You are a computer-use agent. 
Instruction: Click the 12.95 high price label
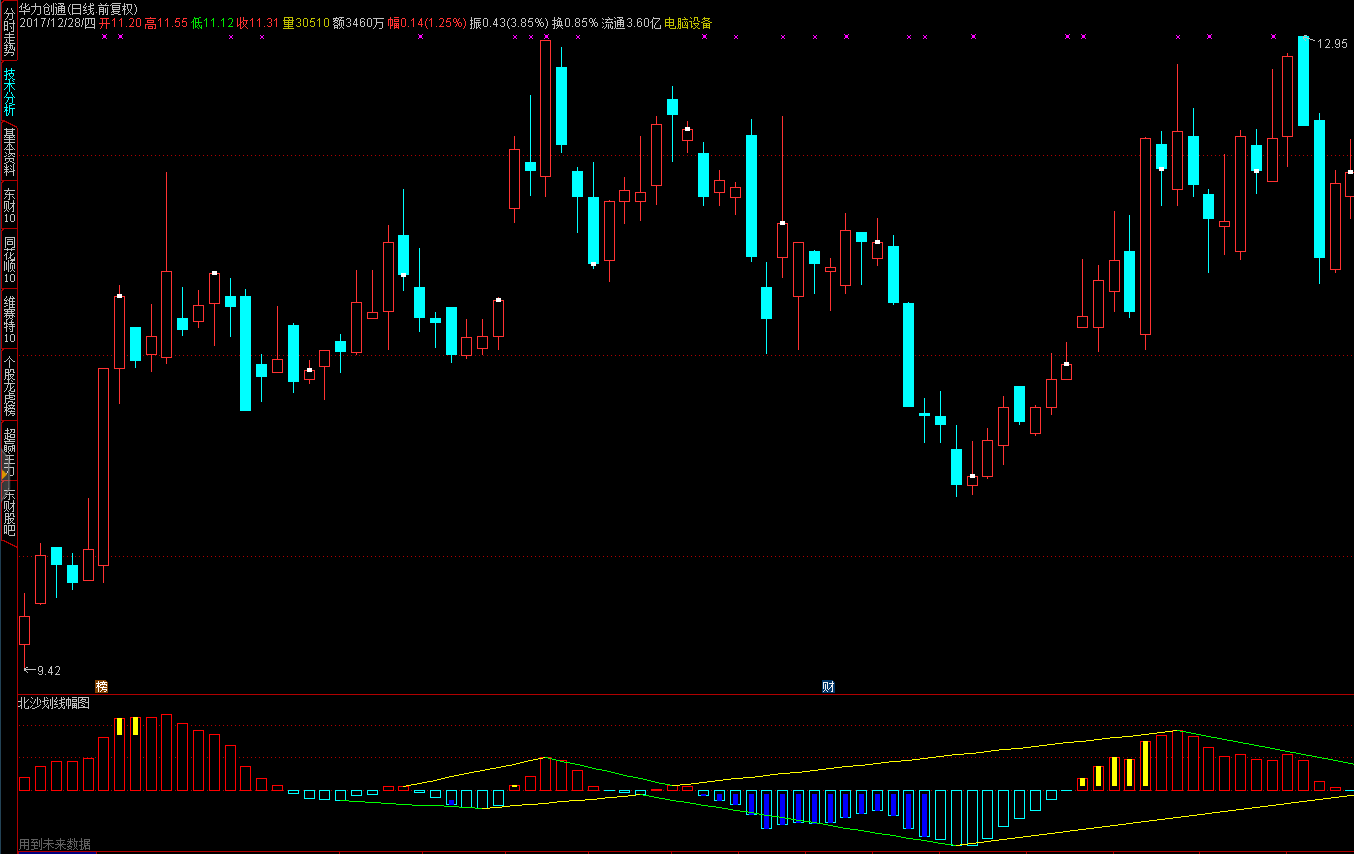(x=1332, y=44)
